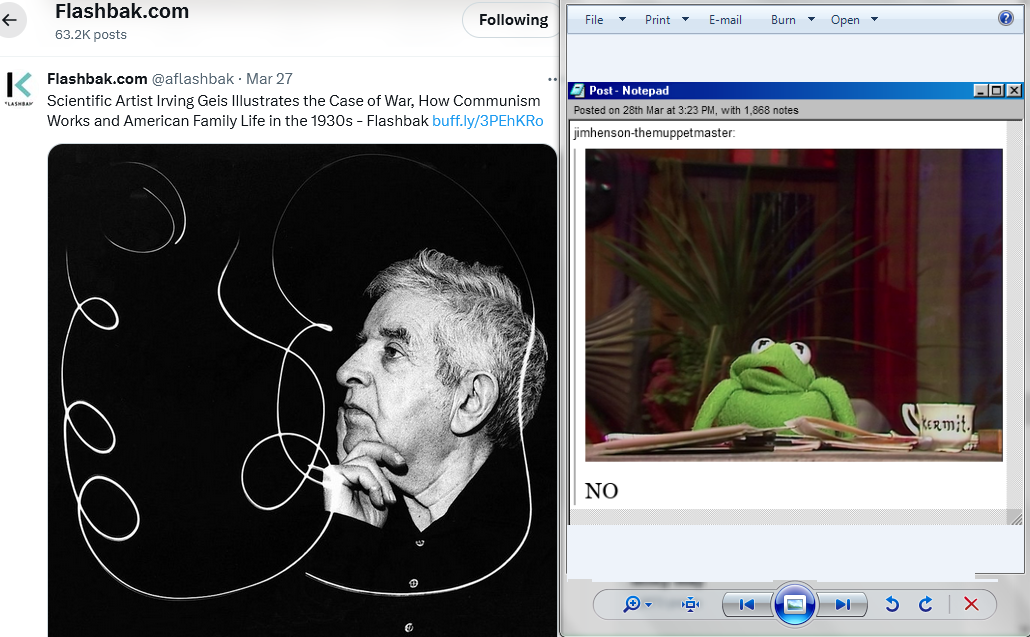Click the Flashbak.com profile header title

tap(122, 11)
